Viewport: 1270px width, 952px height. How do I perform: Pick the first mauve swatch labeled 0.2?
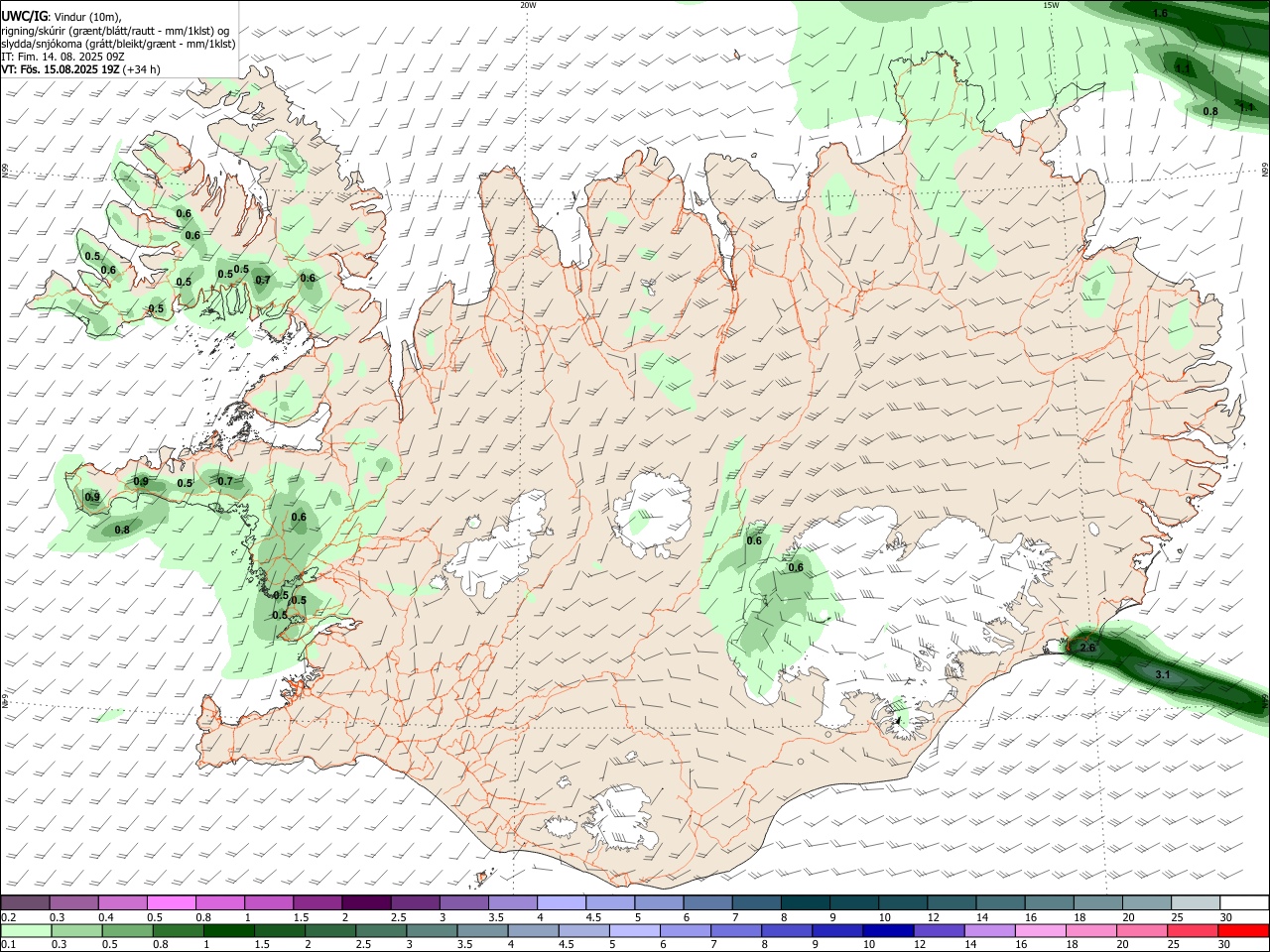[26, 903]
